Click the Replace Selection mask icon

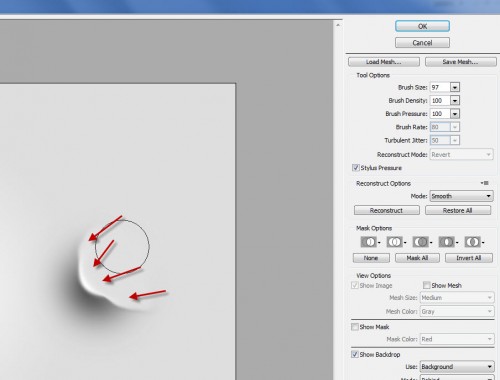[x=368, y=242]
